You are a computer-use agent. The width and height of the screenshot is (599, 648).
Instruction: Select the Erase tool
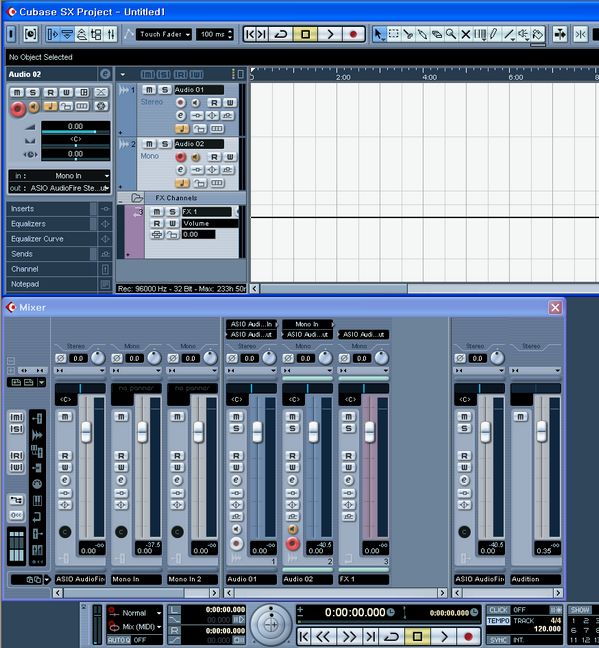437,34
